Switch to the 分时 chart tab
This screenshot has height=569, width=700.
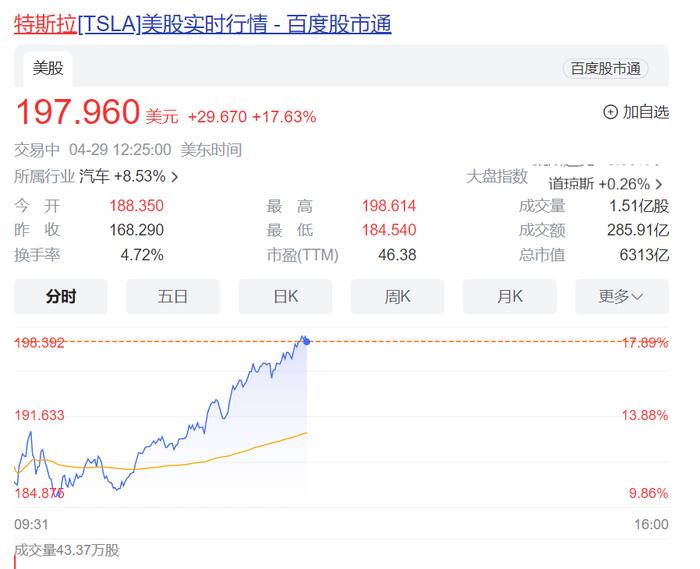[x=61, y=296]
